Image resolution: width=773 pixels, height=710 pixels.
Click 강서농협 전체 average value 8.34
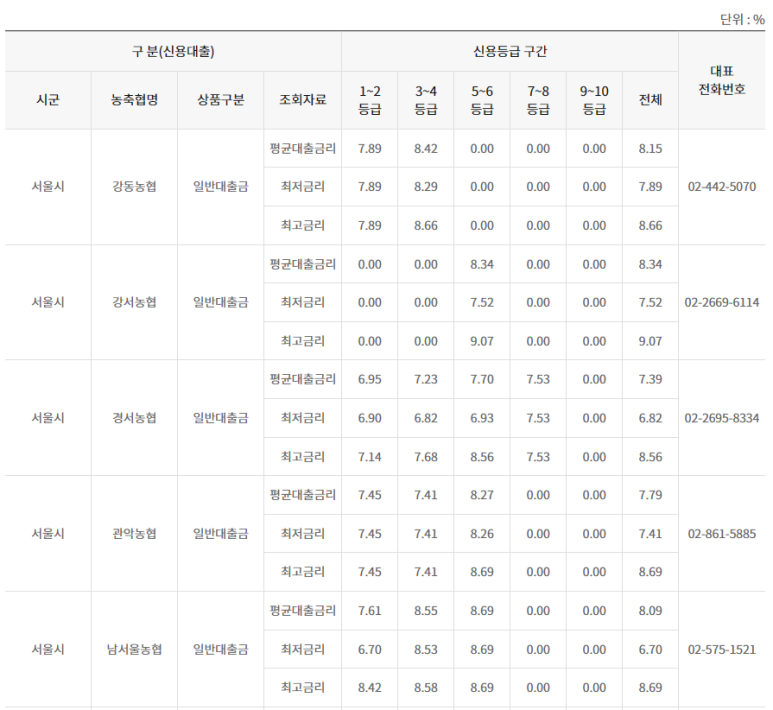[651, 264]
